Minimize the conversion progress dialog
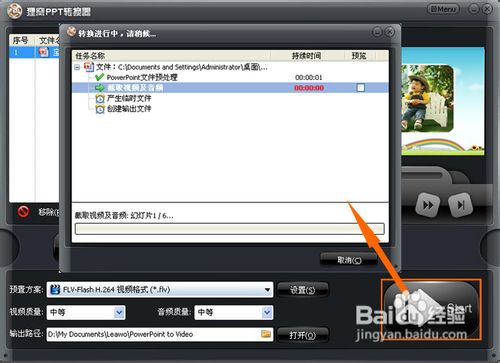 click(377, 32)
